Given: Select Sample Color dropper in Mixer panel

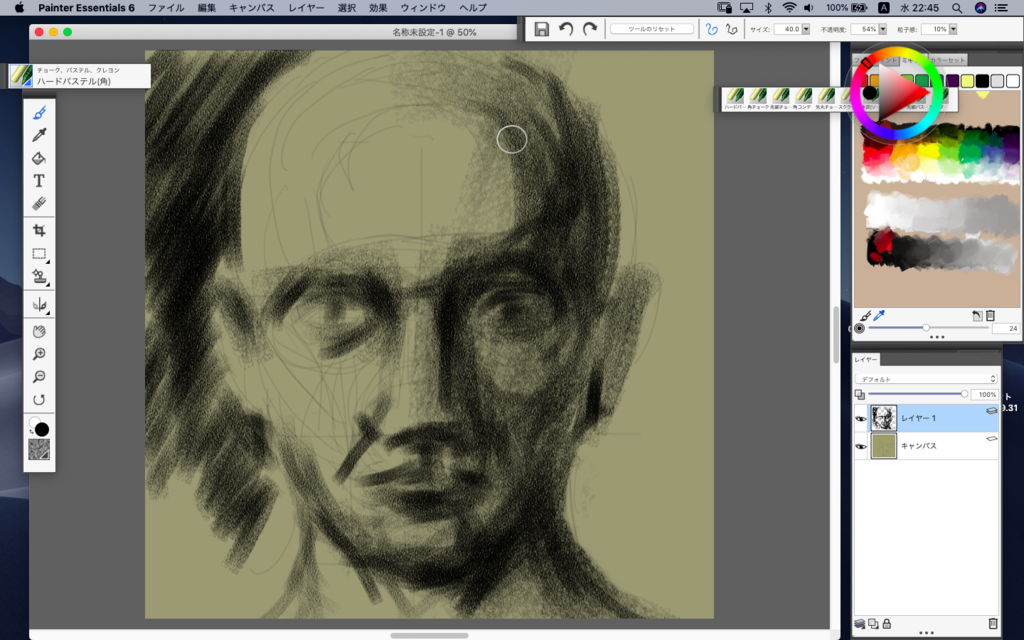Looking at the screenshot, I should [880, 316].
